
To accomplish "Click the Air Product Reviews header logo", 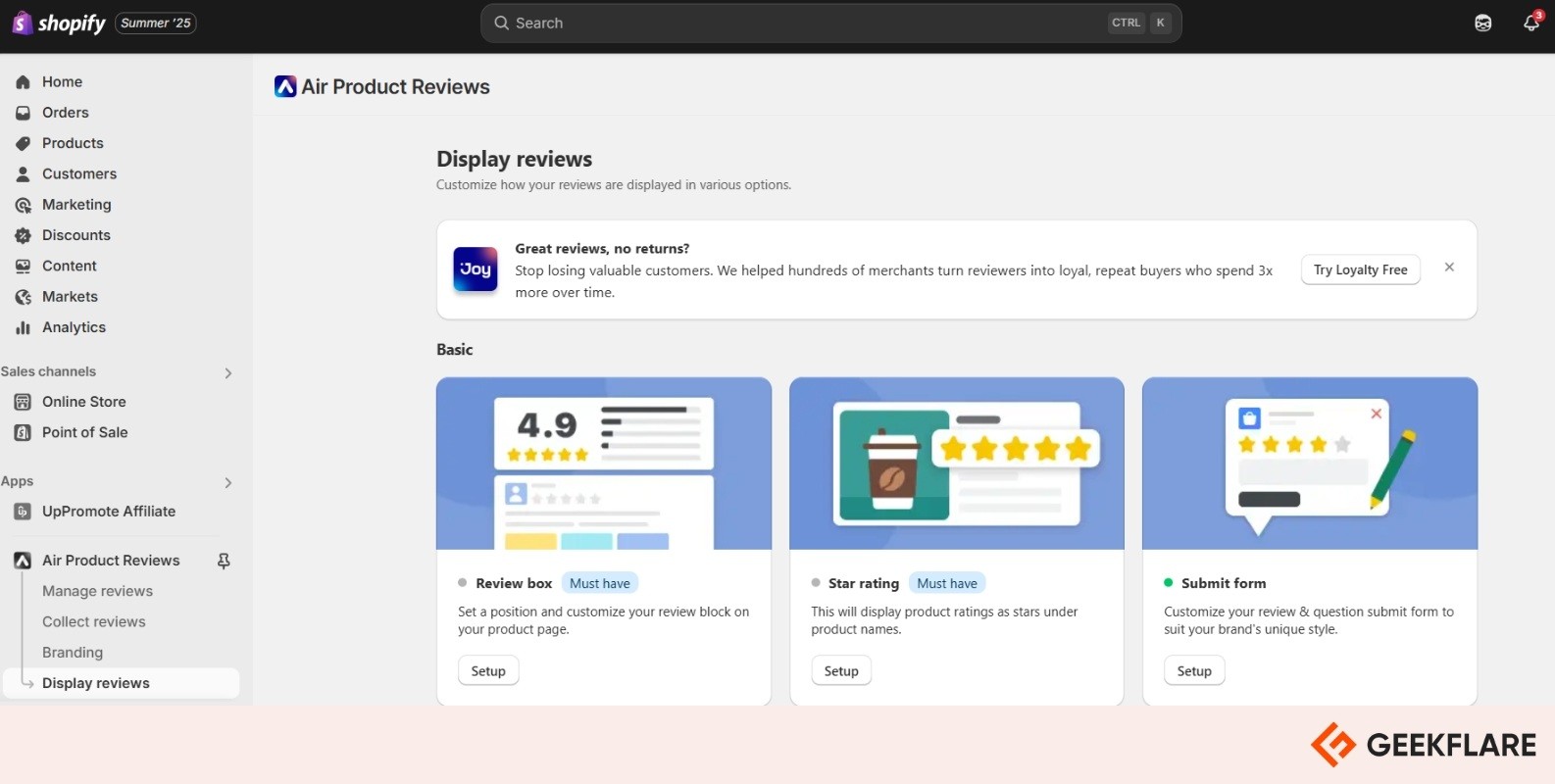I will pyautogui.click(x=285, y=86).
